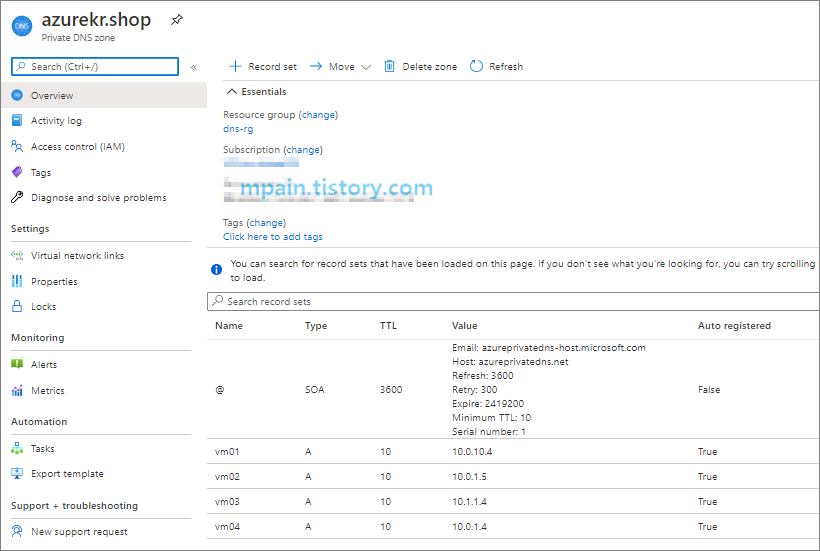The height and width of the screenshot is (551, 820).
Task: Sort by Name column header
Action: tap(229, 325)
